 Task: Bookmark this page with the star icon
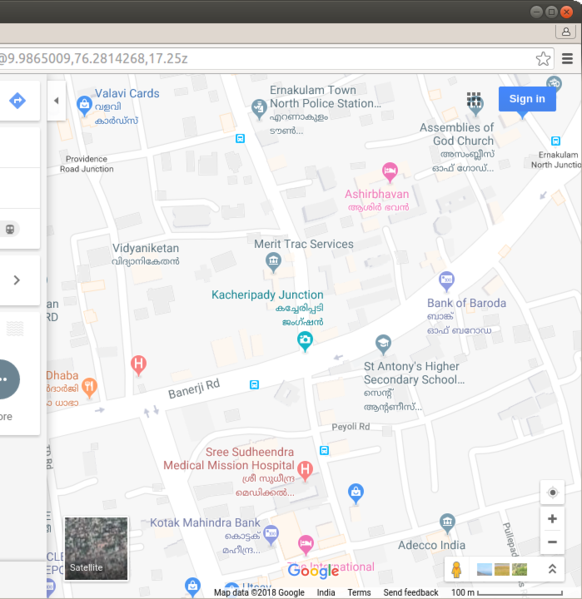point(543,59)
